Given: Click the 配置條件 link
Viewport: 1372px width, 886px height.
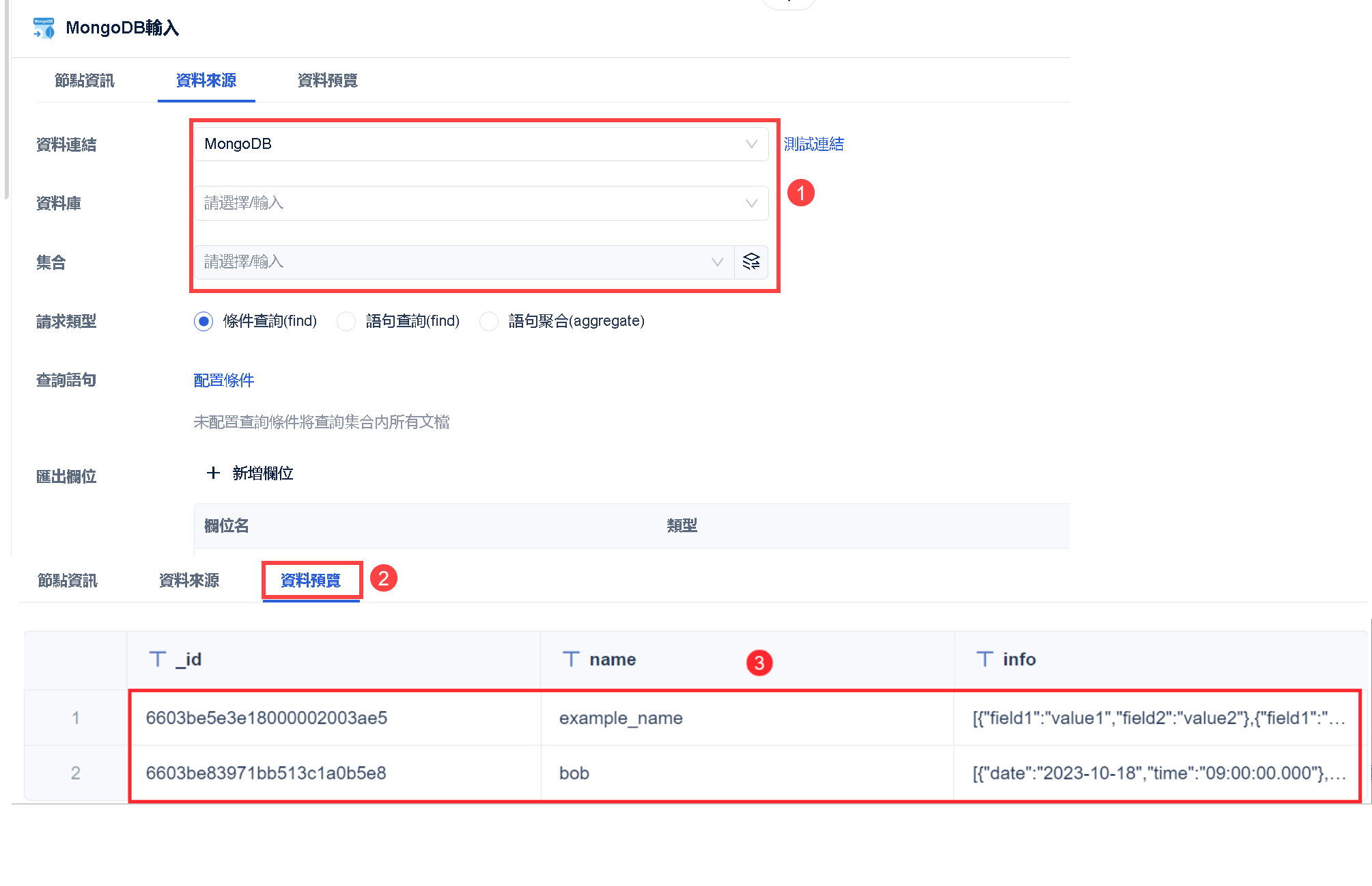Looking at the screenshot, I should (223, 380).
